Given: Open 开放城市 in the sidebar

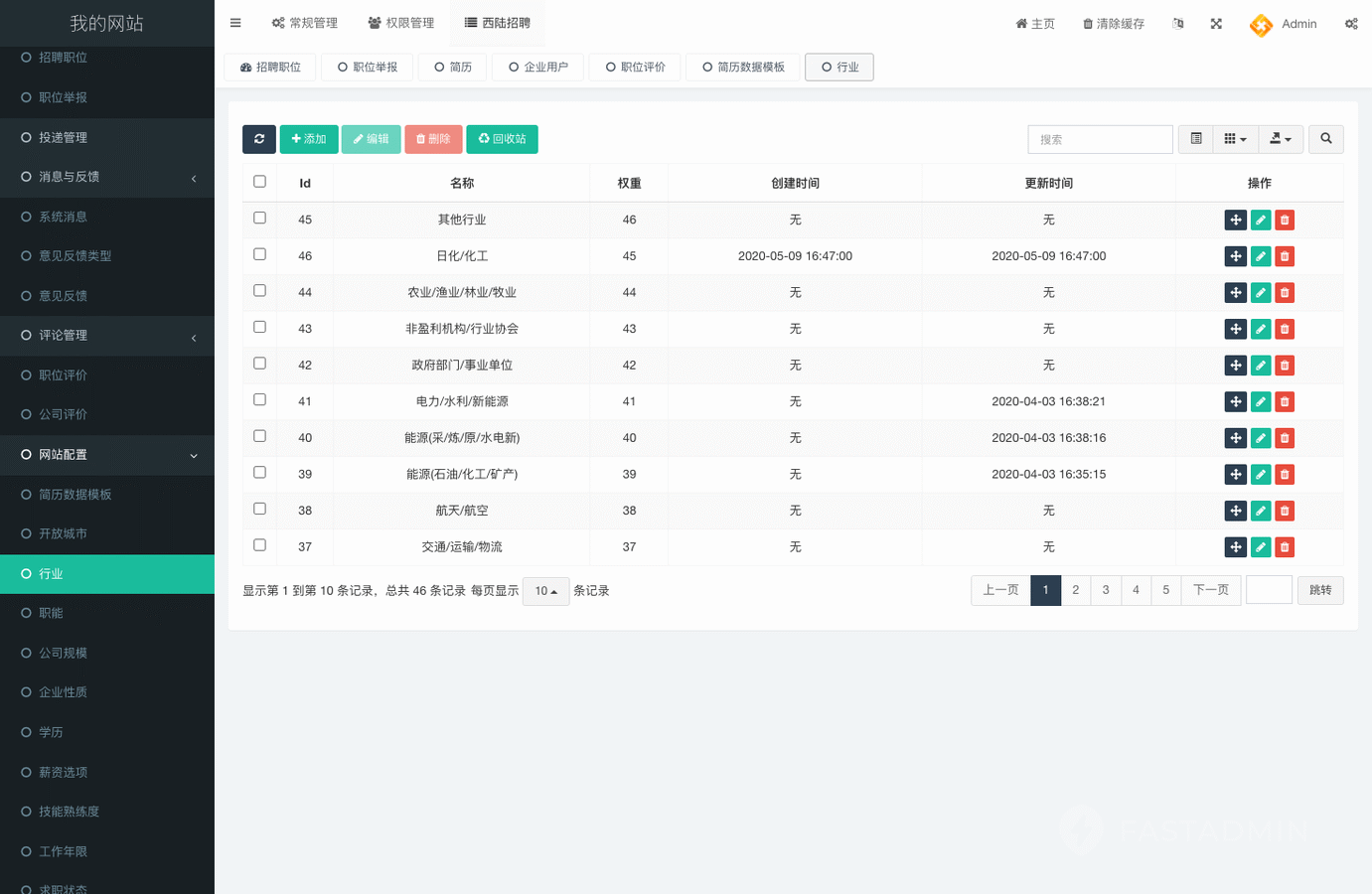Looking at the screenshot, I should 64,534.
